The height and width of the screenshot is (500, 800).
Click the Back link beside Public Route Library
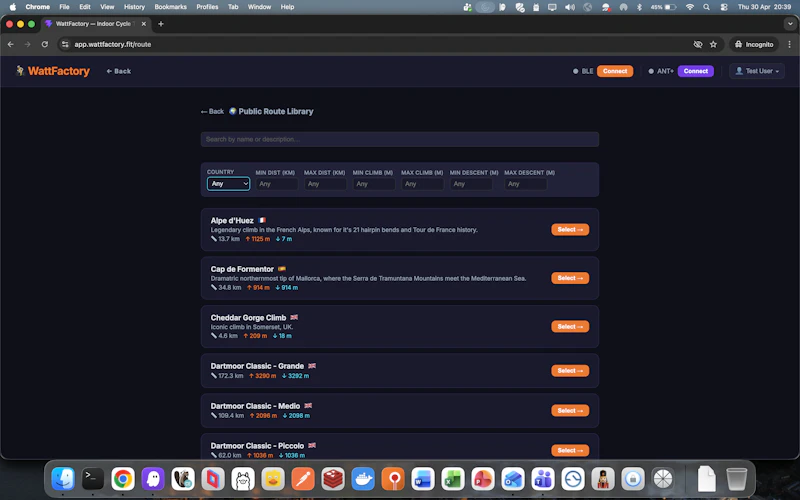(x=212, y=111)
